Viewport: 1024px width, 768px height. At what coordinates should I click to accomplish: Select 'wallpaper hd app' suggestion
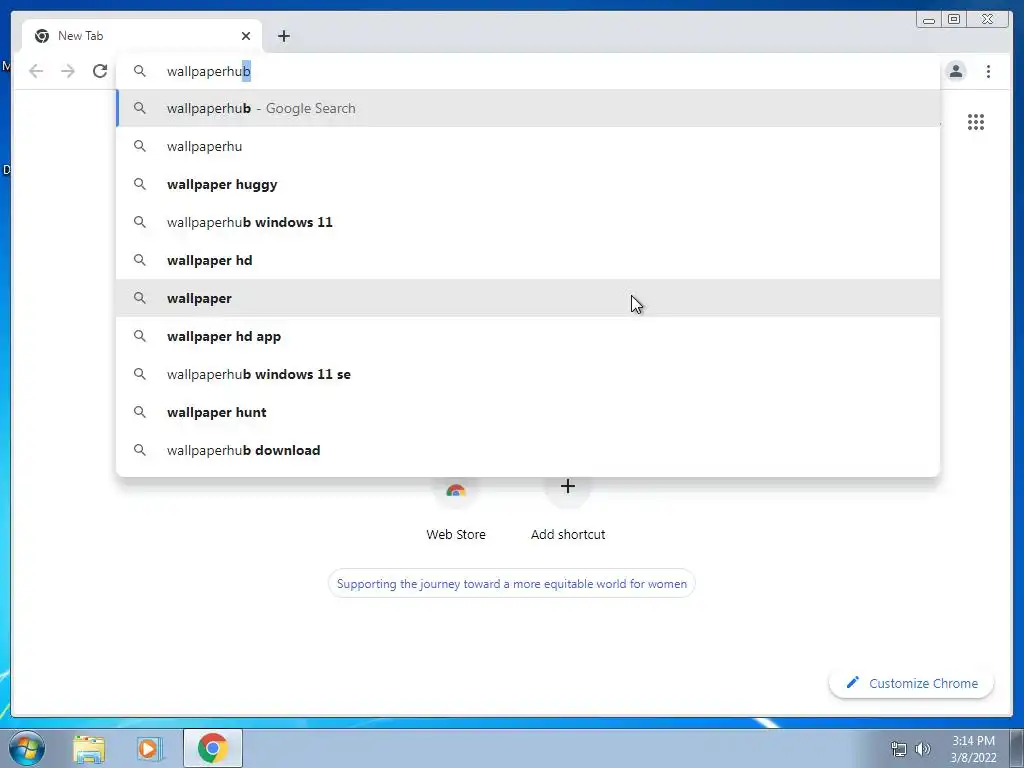tap(528, 336)
